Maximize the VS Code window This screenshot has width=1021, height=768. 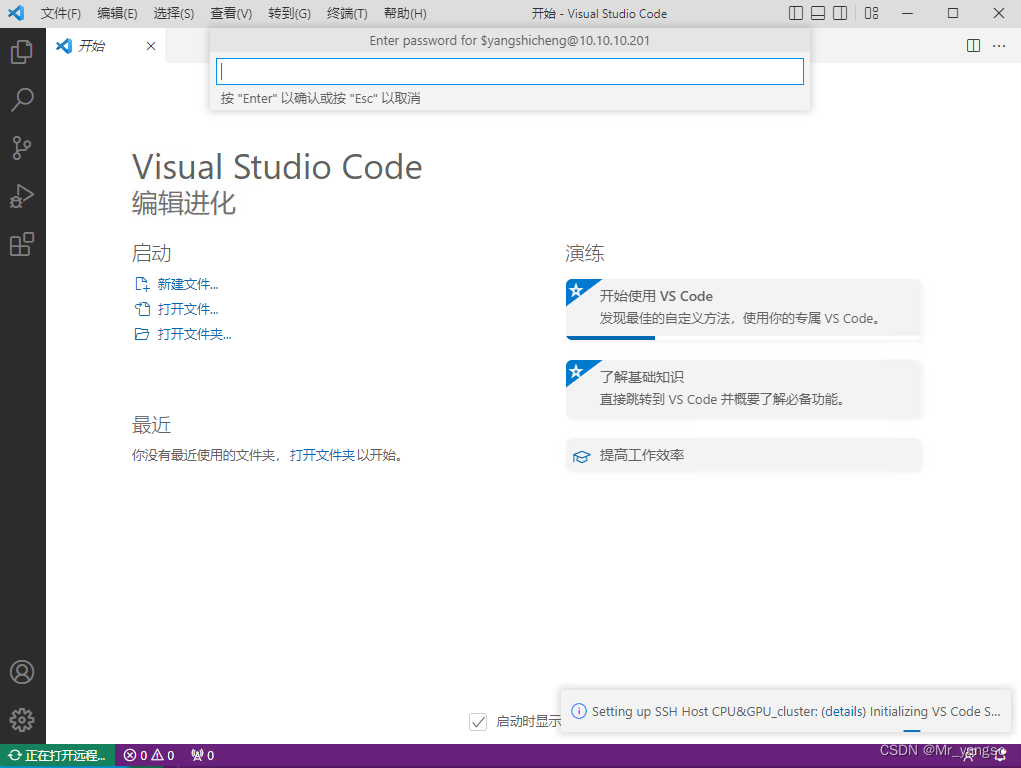click(953, 13)
